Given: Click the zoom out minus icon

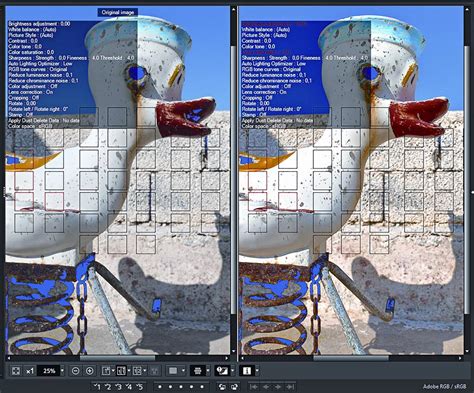Looking at the screenshot, I should [76, 371].
